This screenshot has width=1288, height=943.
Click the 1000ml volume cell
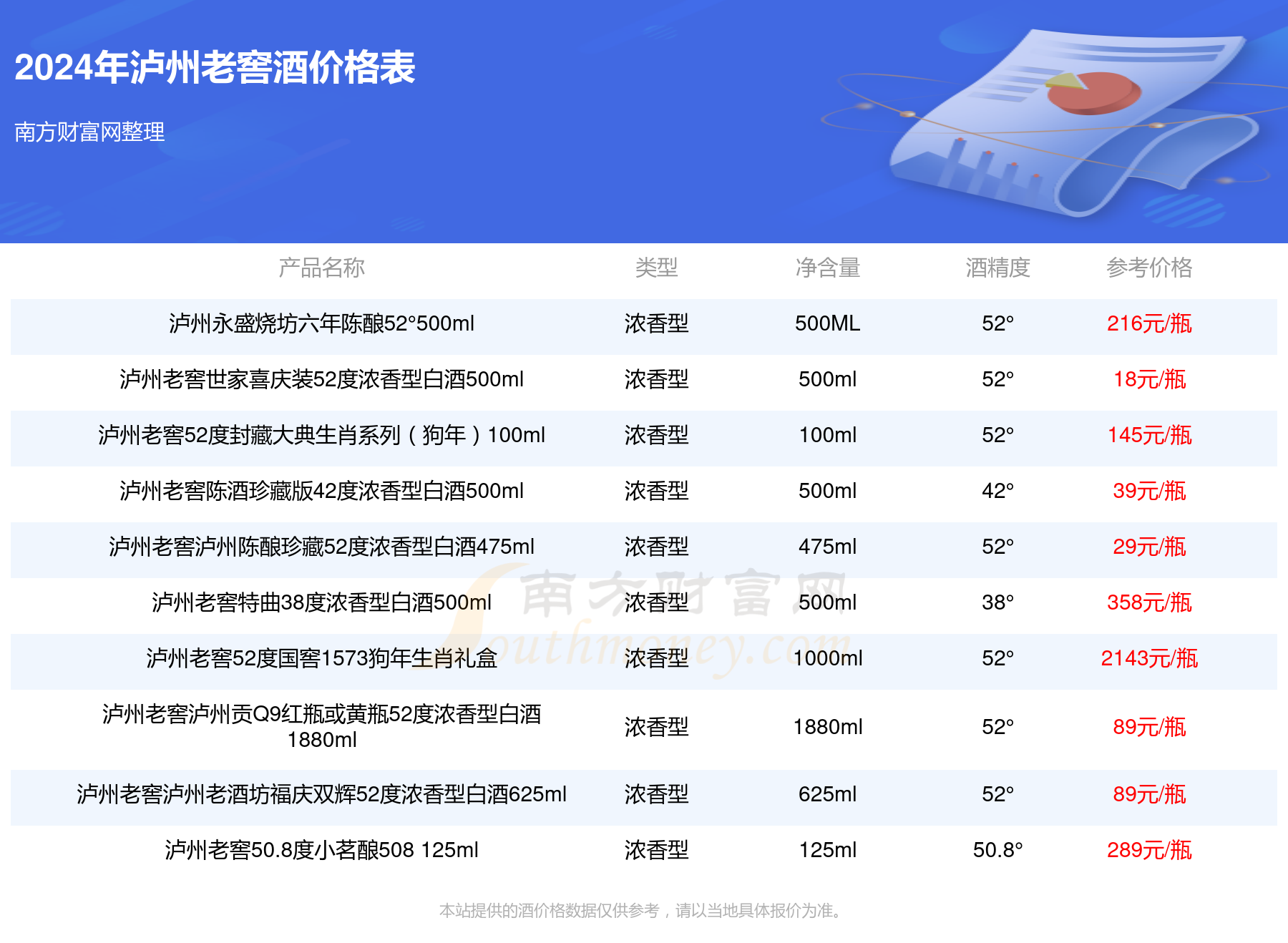[x=828, y=658]
